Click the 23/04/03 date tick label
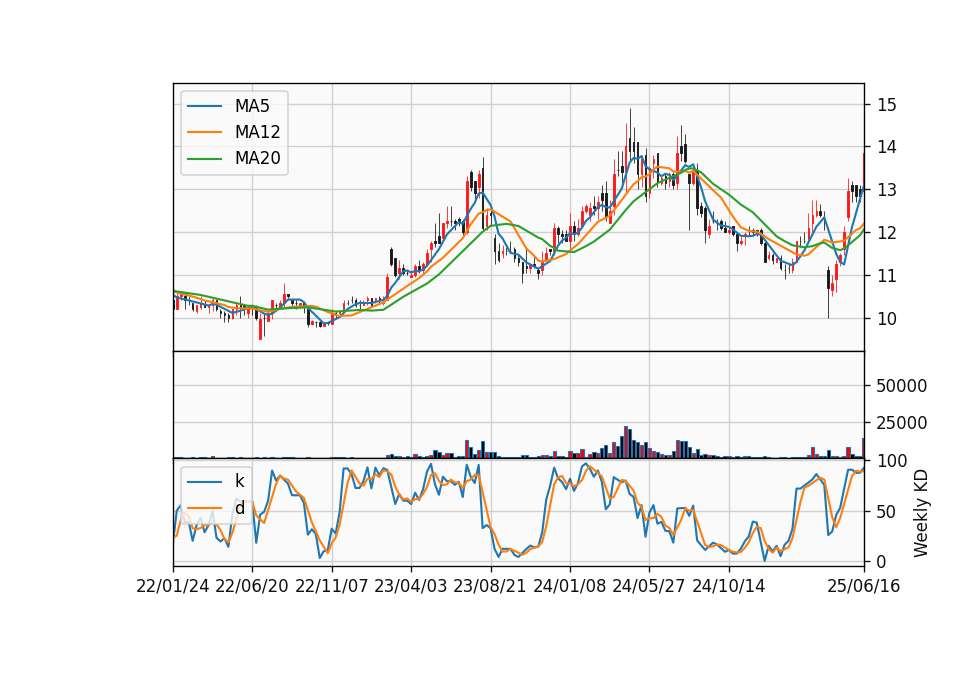 coord(411,587)
